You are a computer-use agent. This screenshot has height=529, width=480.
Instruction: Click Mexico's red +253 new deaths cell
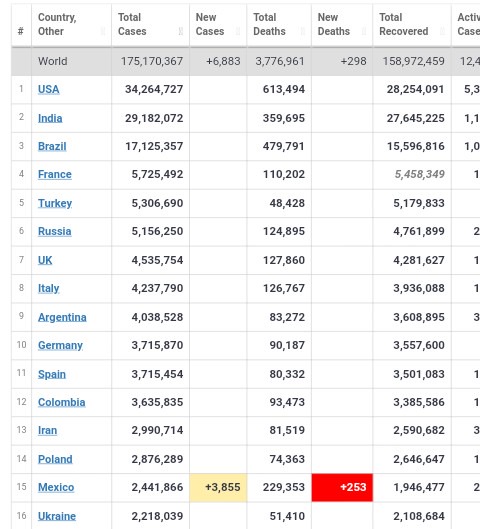[x=342, y=488]
